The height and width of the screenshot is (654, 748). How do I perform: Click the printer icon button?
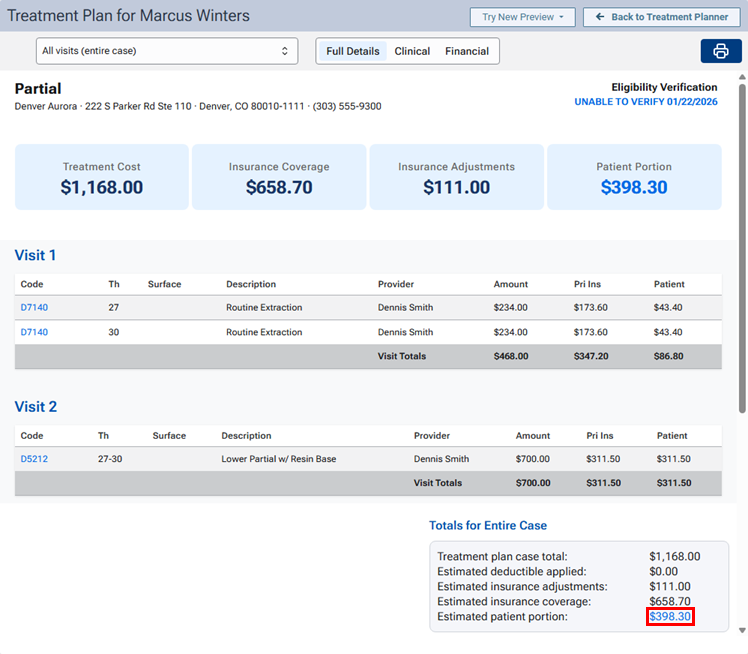pos(720,51)
